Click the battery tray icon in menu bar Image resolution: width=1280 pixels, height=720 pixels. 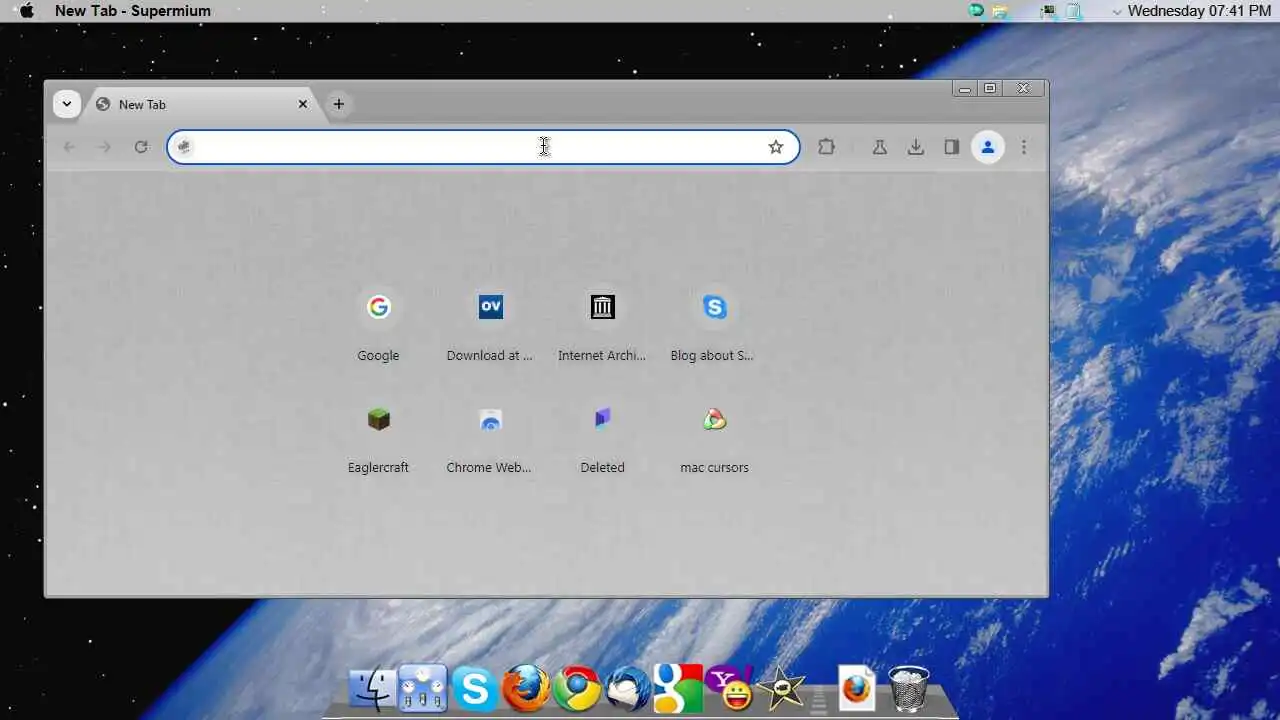(x=1074, y=11)
